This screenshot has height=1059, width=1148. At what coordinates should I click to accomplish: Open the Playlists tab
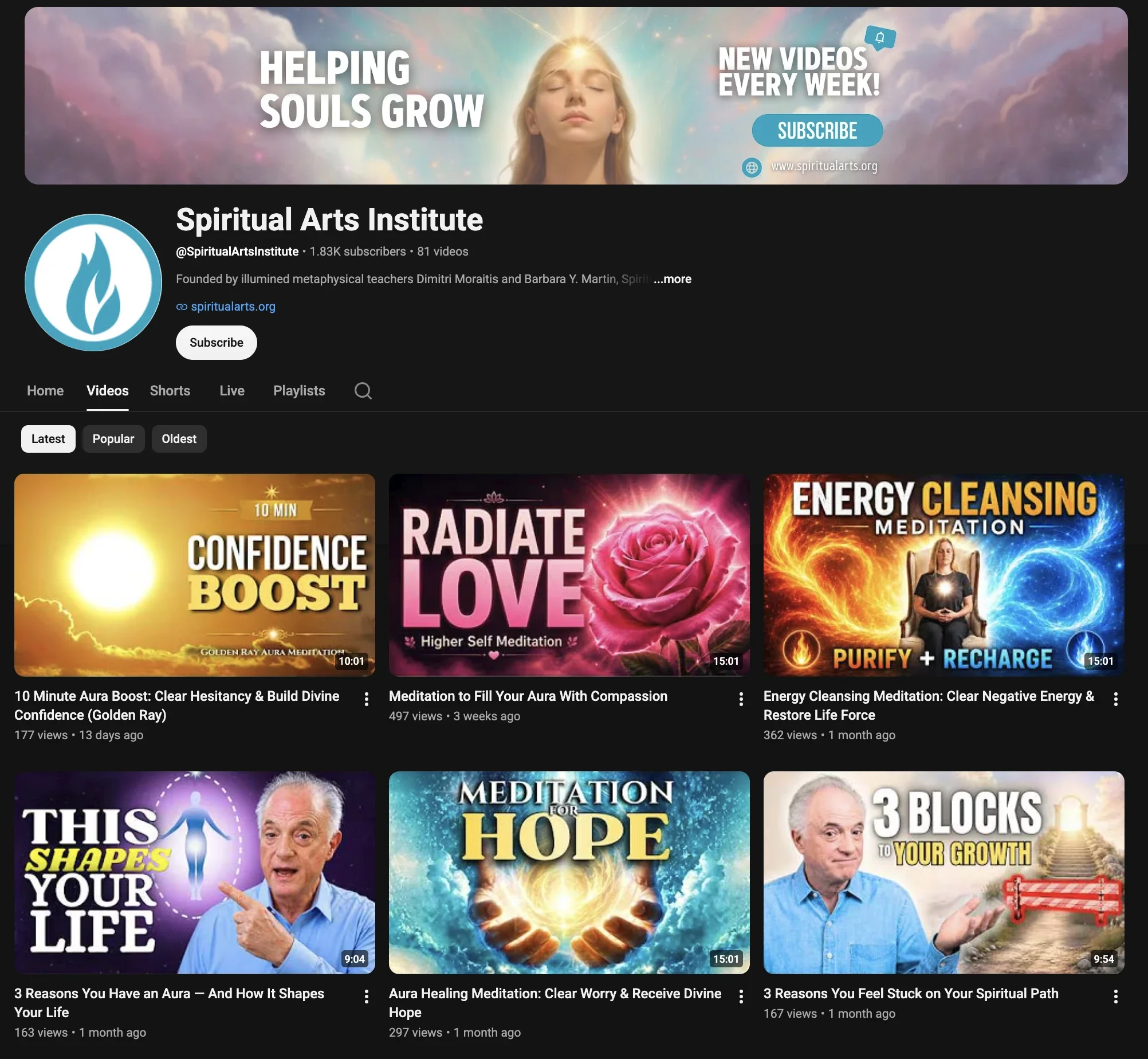coord(299,391)
